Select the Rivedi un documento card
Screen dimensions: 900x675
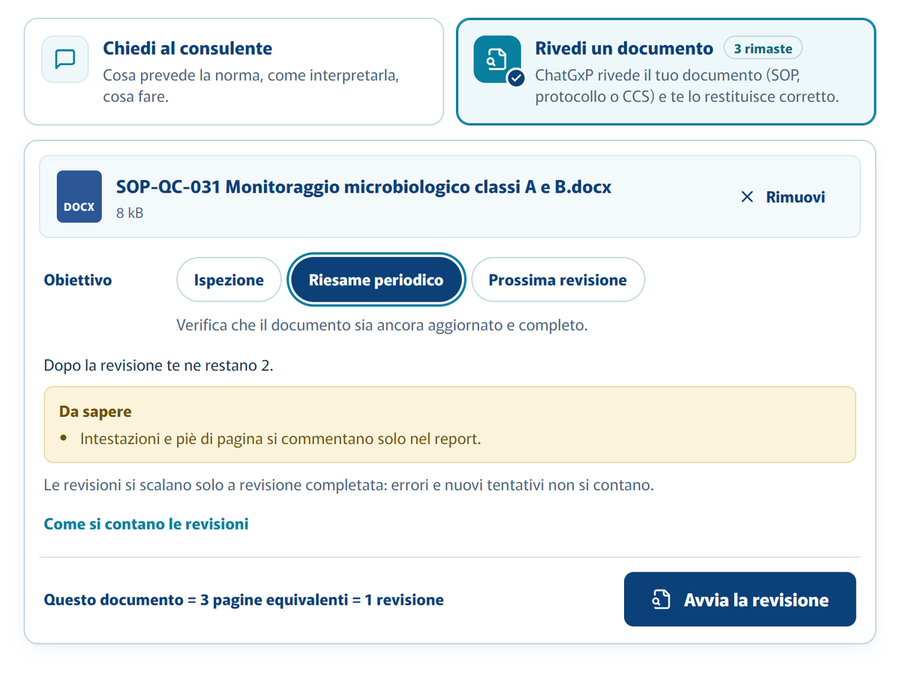point(666,72)
